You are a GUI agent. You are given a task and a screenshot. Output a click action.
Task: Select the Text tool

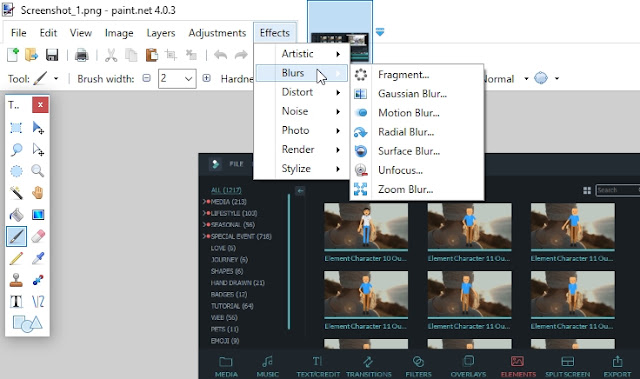[16, 301]
